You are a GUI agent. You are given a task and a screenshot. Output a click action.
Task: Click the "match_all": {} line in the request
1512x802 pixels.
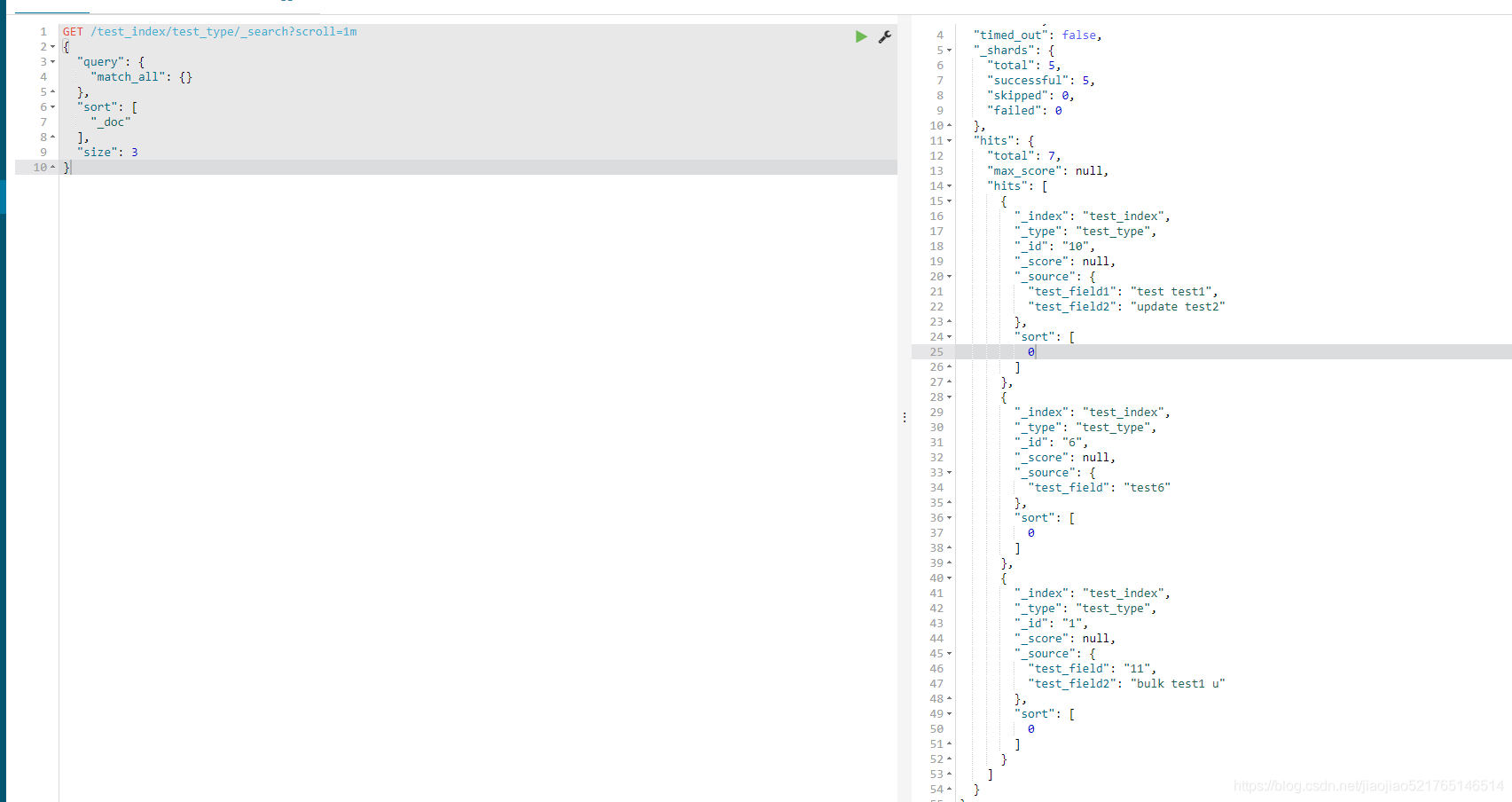coord(141,76)
